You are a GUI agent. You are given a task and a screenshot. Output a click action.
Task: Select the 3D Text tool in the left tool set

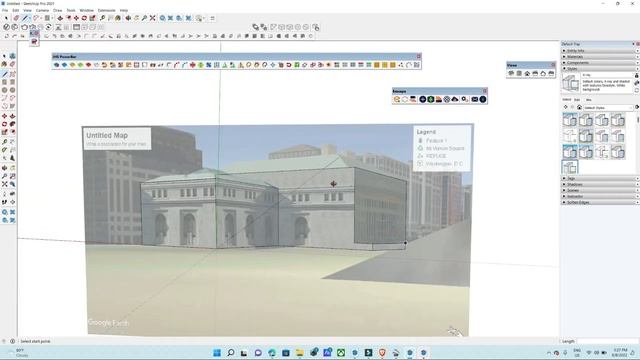pos(13,158)
